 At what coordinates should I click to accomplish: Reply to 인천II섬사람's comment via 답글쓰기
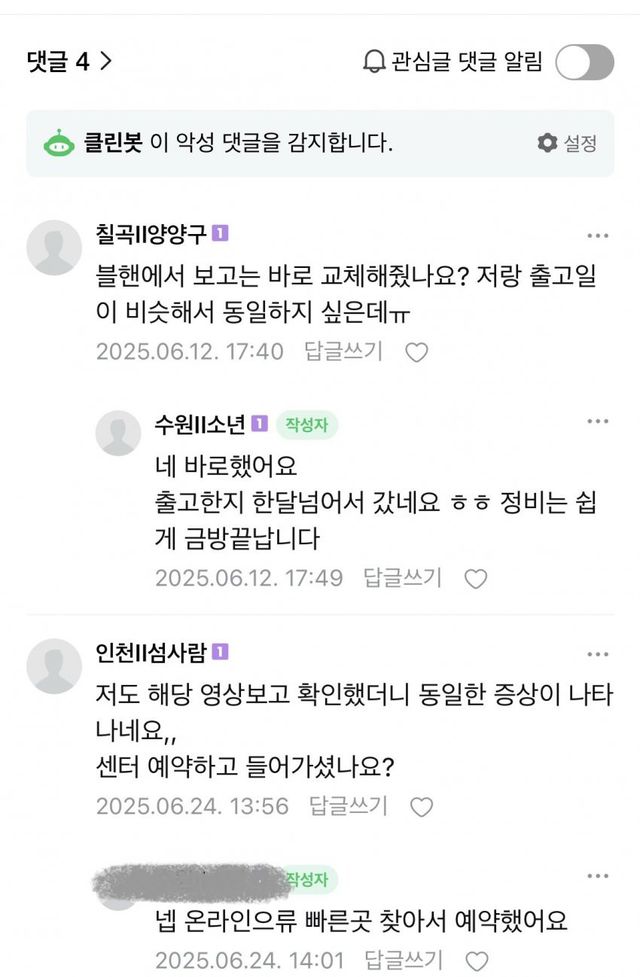tap(347, 806)
